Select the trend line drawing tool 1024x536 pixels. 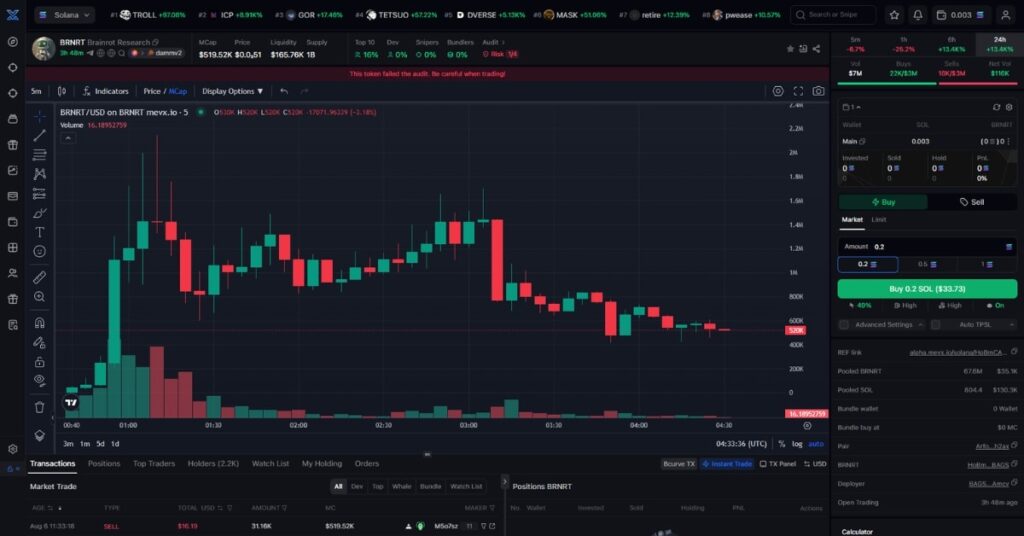39,135
